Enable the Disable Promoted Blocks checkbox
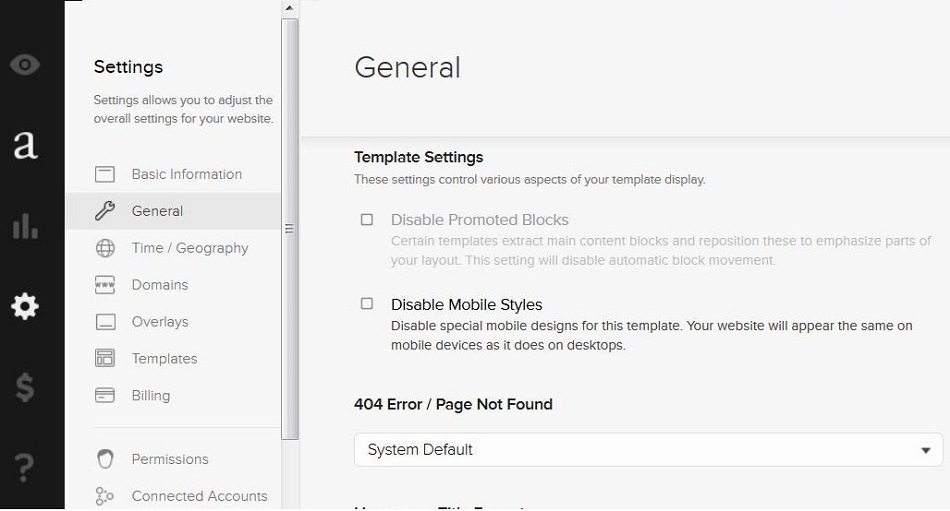 click(x=367, y=220)
